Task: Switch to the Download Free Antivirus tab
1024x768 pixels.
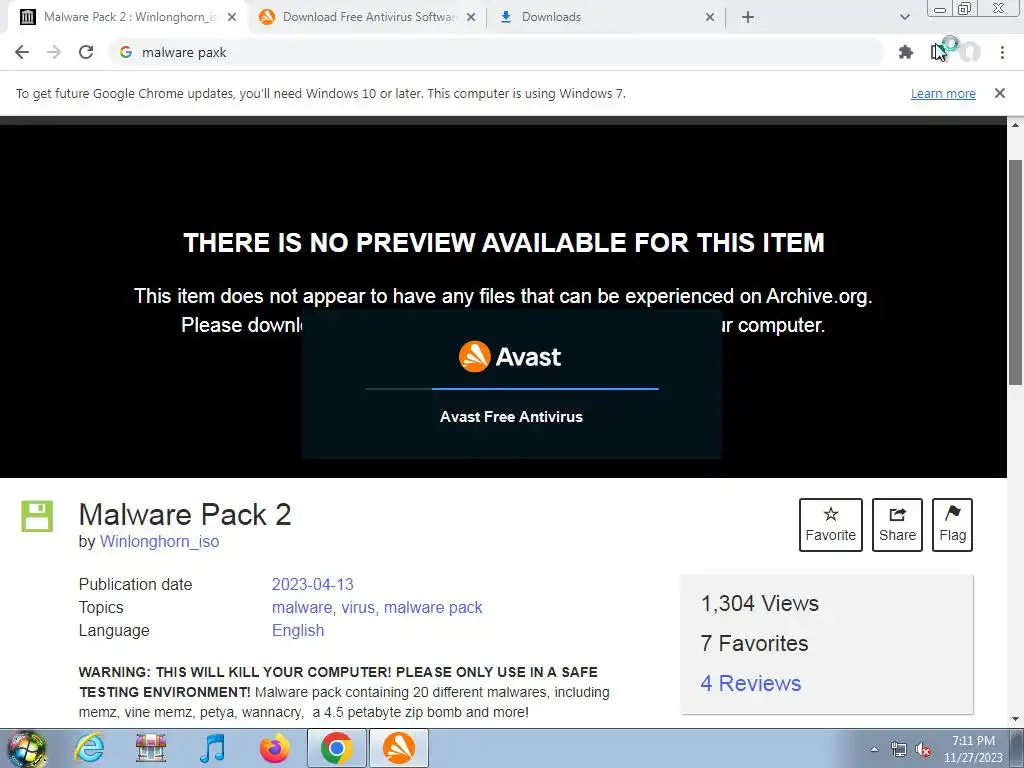Action: tap(368, 17)
